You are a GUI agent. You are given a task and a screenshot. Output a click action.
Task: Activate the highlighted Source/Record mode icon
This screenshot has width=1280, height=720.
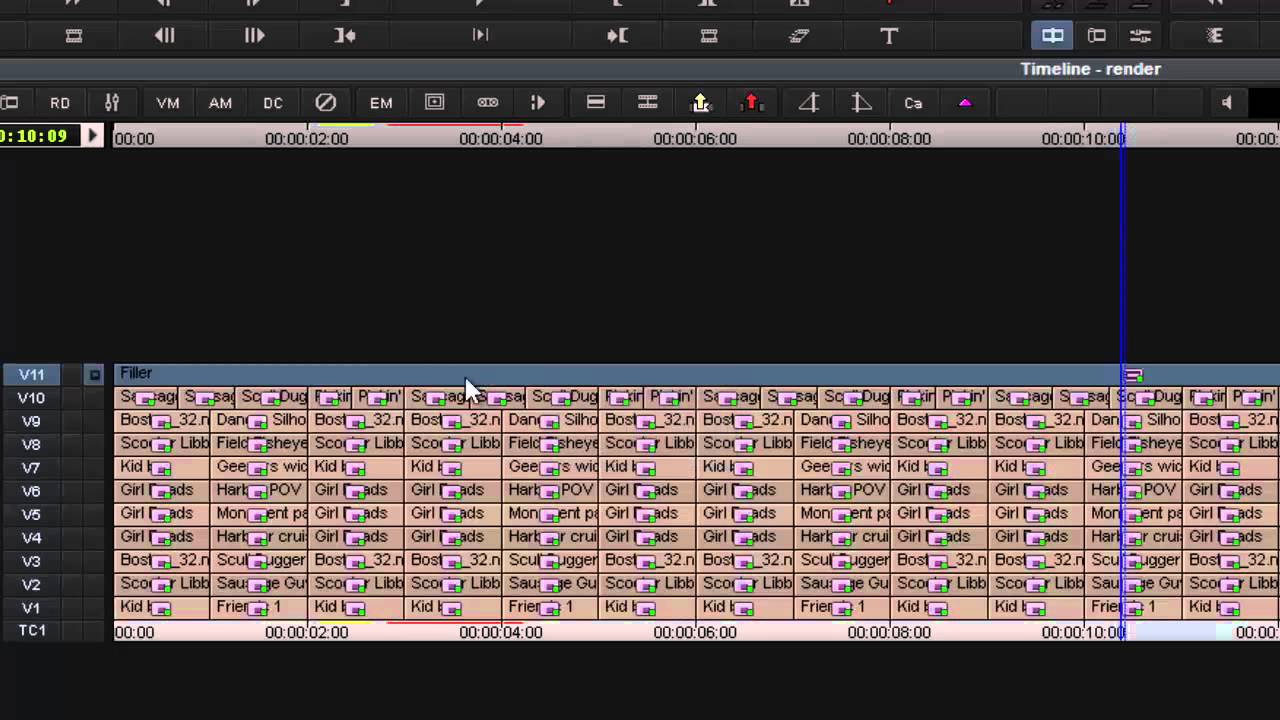tap(1052, 36)
